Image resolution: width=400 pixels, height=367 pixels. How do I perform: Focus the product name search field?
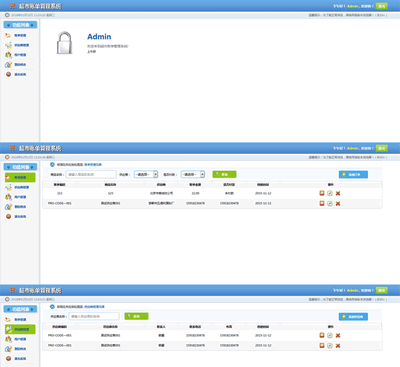[x=91, y=174]
